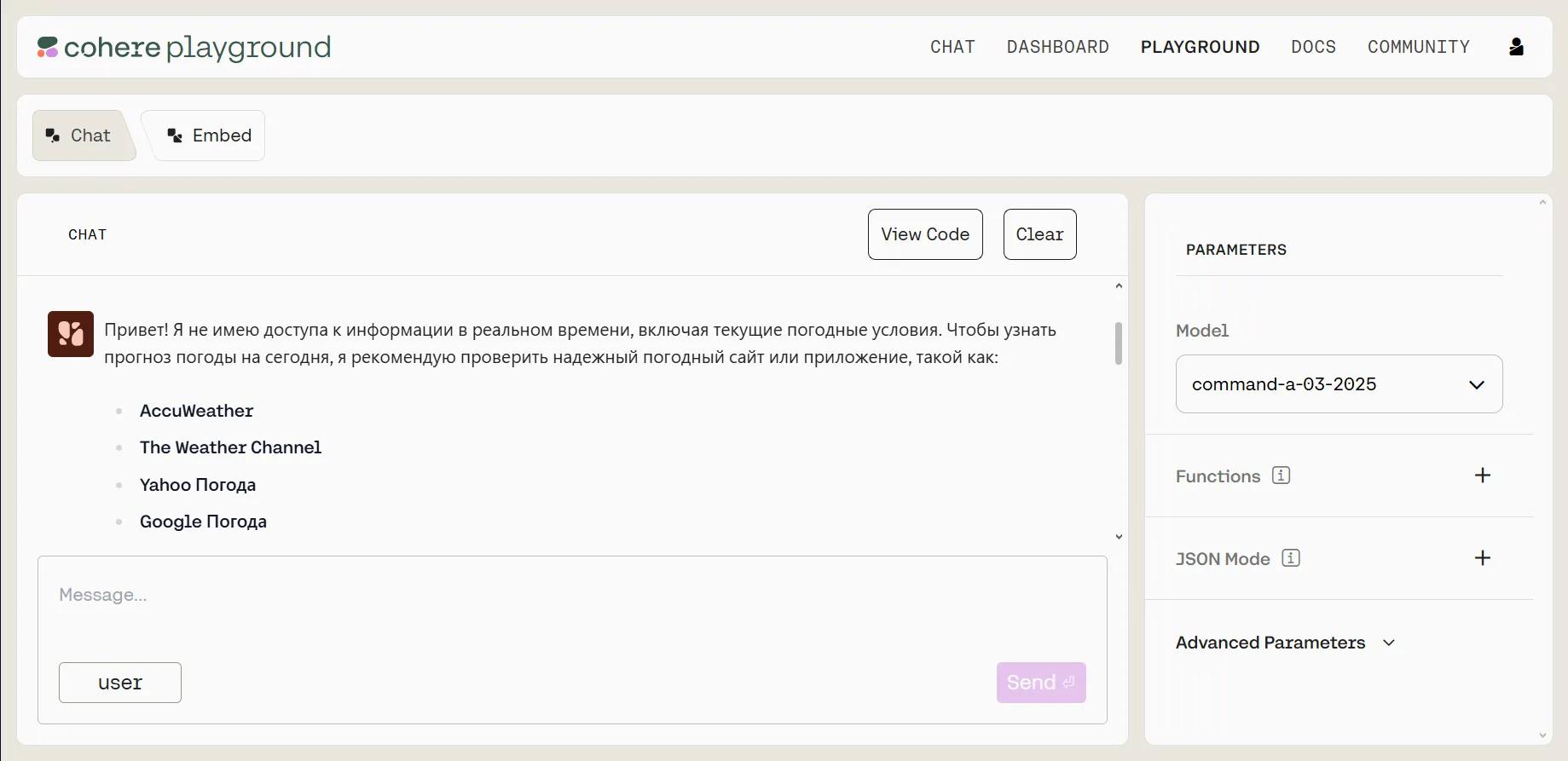This screenshot has width=1568, height=761.
Task: Click the View Code button
Action: point(925,234)
